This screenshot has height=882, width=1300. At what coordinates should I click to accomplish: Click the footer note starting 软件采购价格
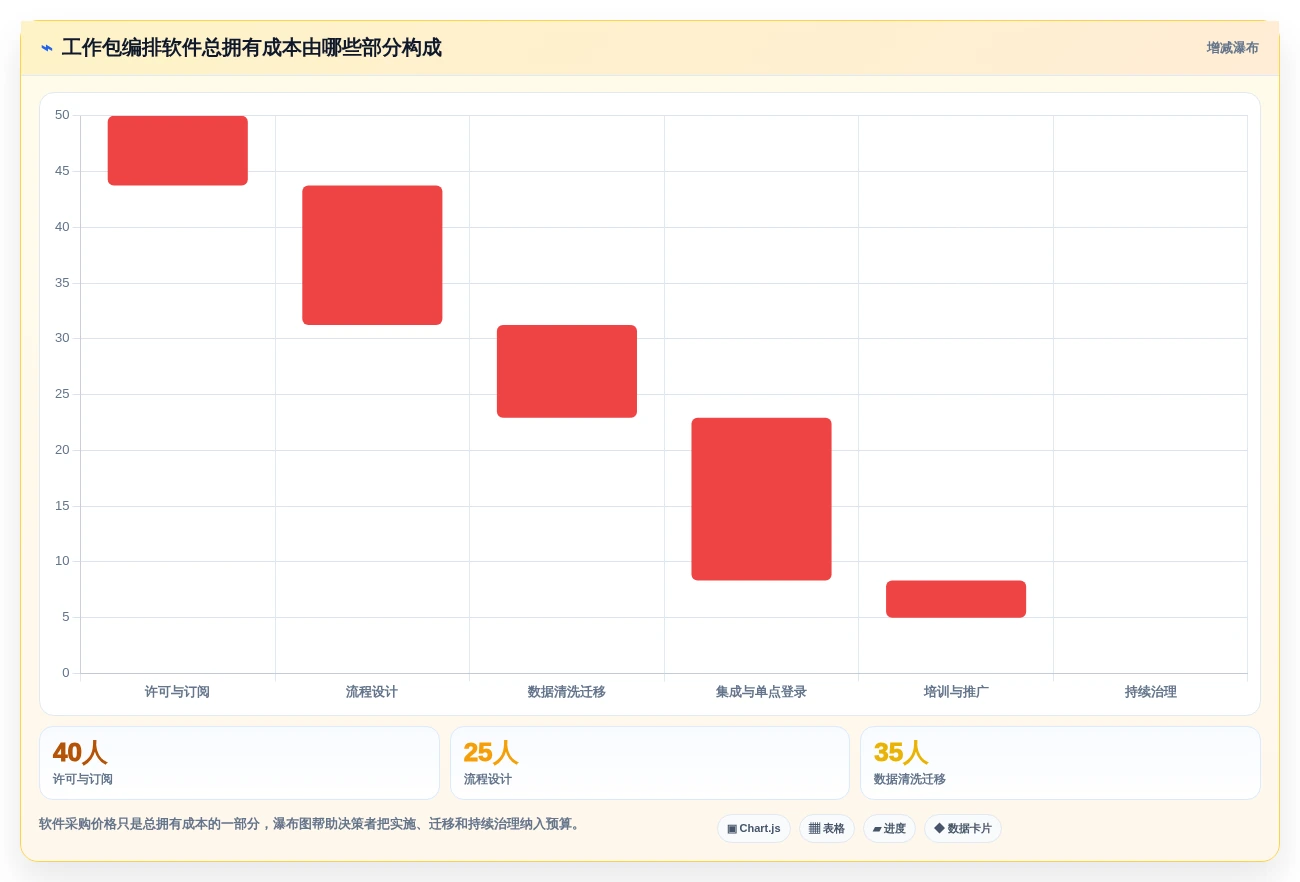[311, 824]
